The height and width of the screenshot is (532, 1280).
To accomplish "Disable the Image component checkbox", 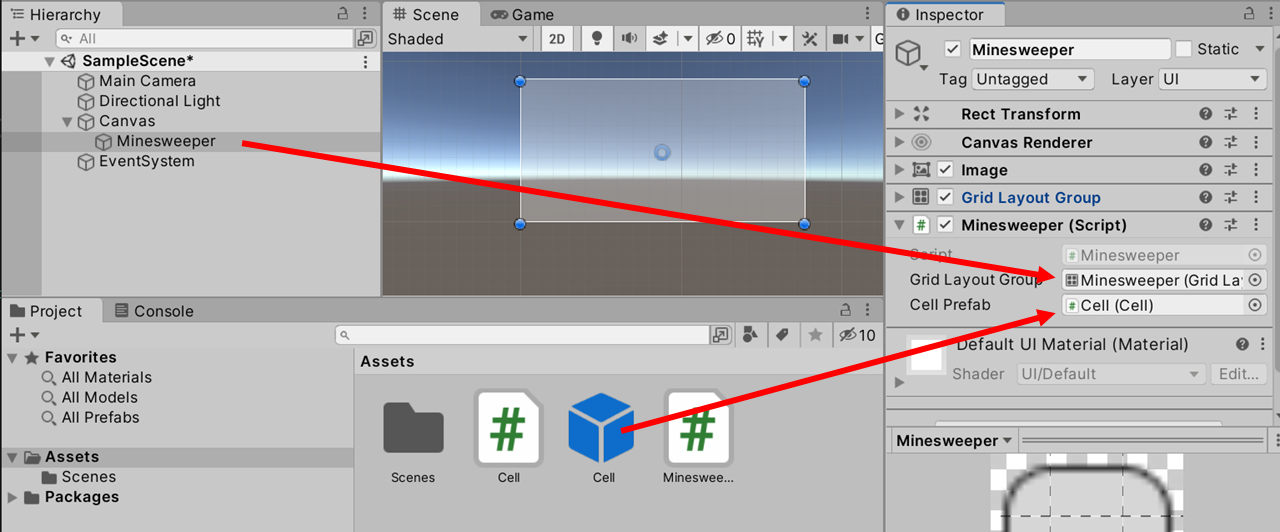I will (945, 170).
